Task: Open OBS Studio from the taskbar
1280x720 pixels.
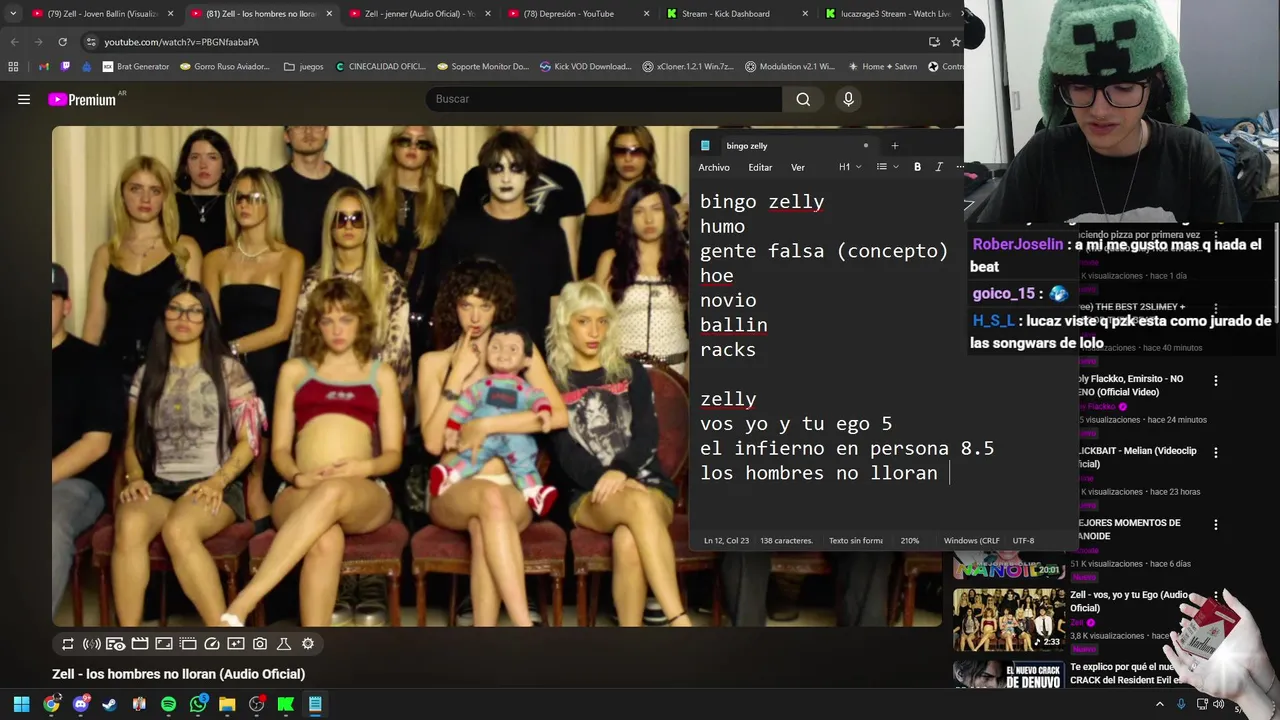Action: pyautogui.click(x=257, y=704)
